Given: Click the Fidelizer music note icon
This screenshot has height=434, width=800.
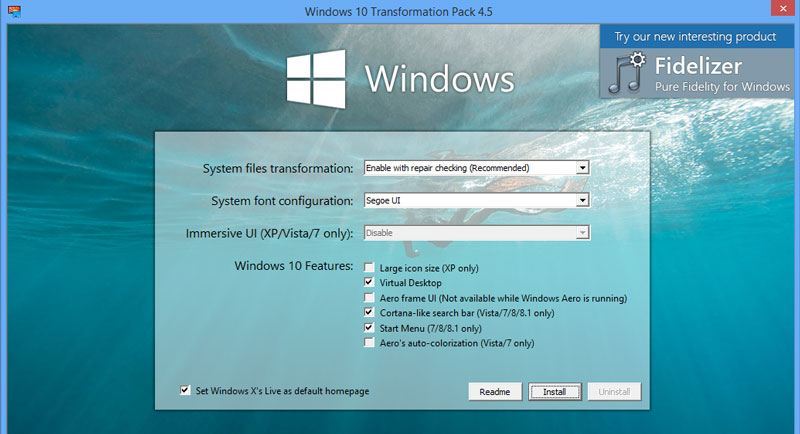Looking at the screenshot, I should click(x=627, y=72).
